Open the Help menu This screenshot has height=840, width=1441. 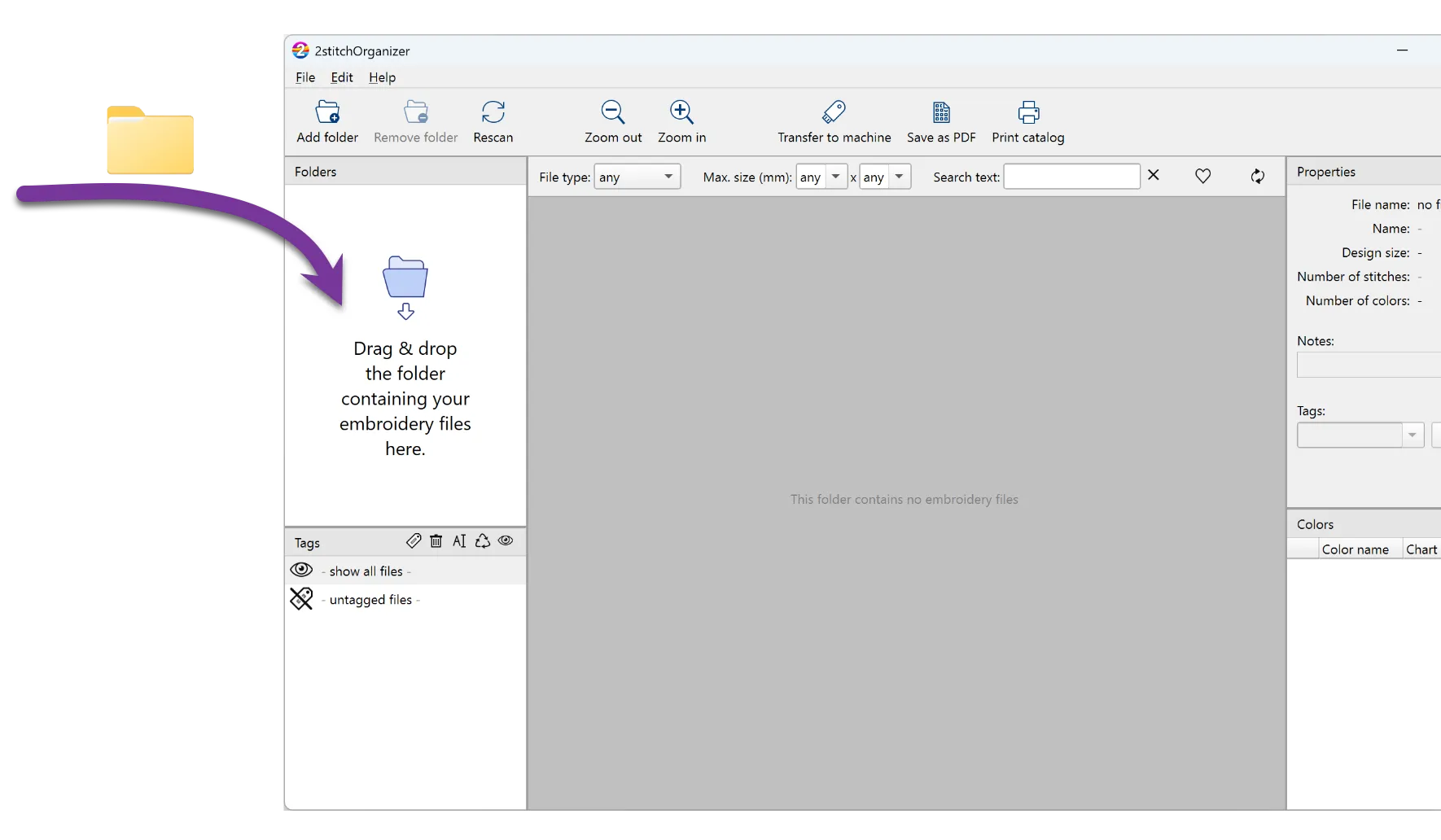pyautogui.click(x=382, y=77)
